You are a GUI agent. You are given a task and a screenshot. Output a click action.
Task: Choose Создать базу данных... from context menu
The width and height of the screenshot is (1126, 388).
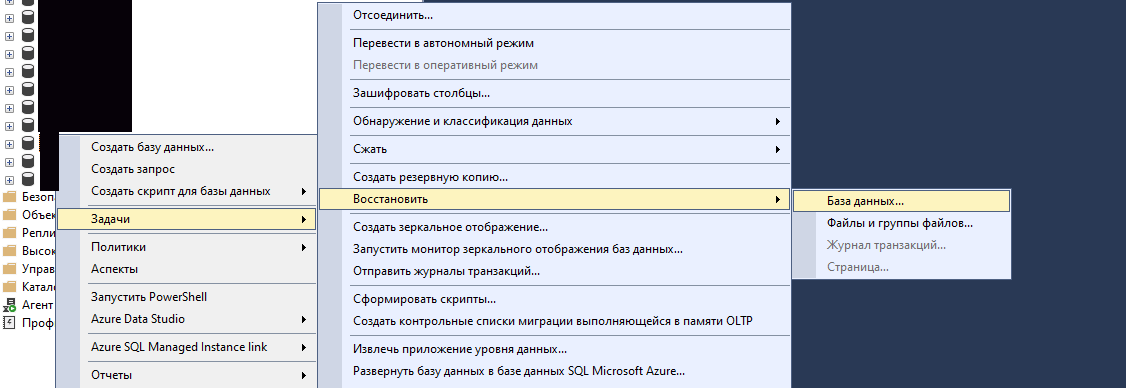[x=186, y=147]
